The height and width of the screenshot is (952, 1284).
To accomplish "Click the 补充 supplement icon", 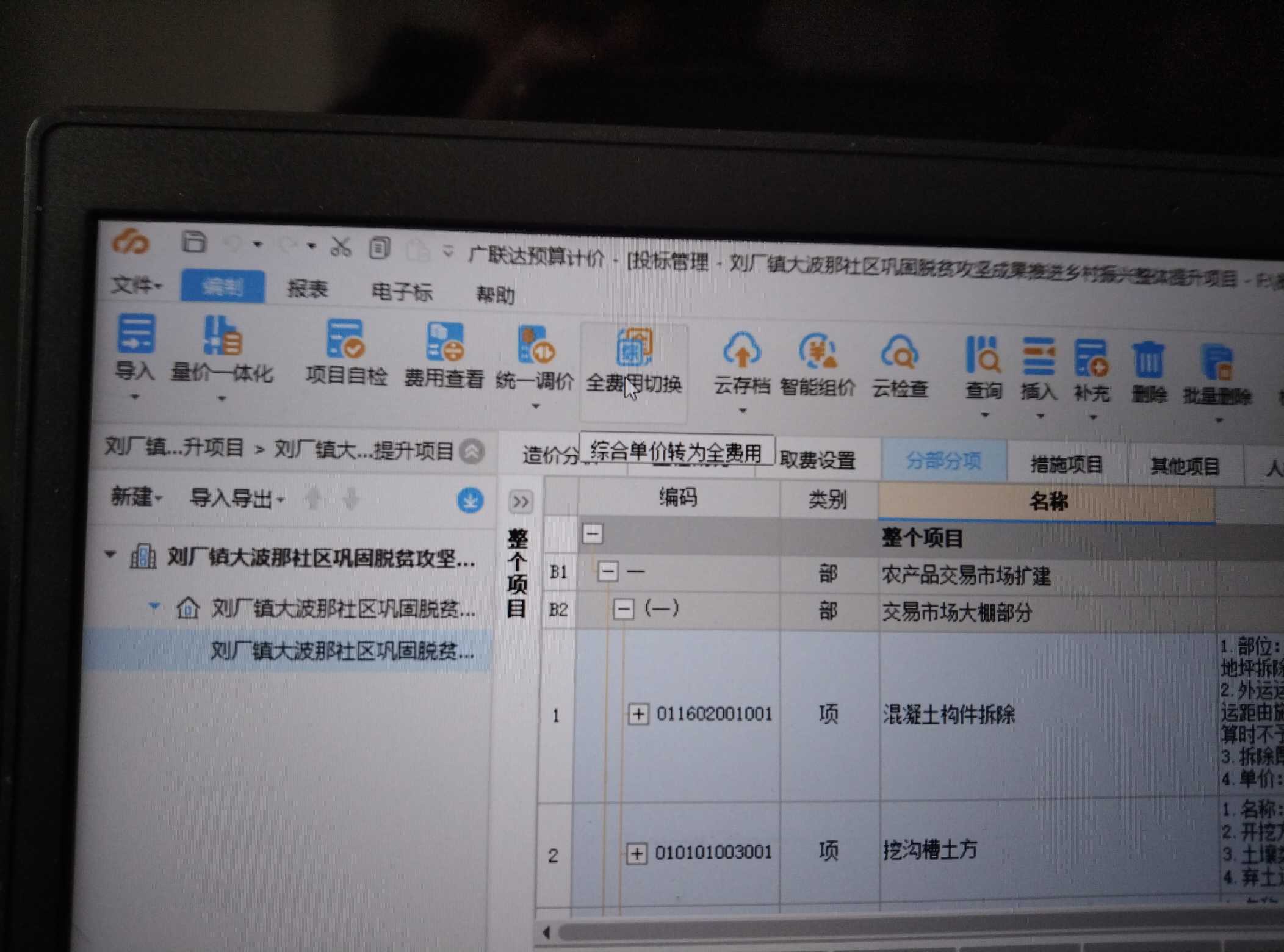I will (x=1091, y=359).
